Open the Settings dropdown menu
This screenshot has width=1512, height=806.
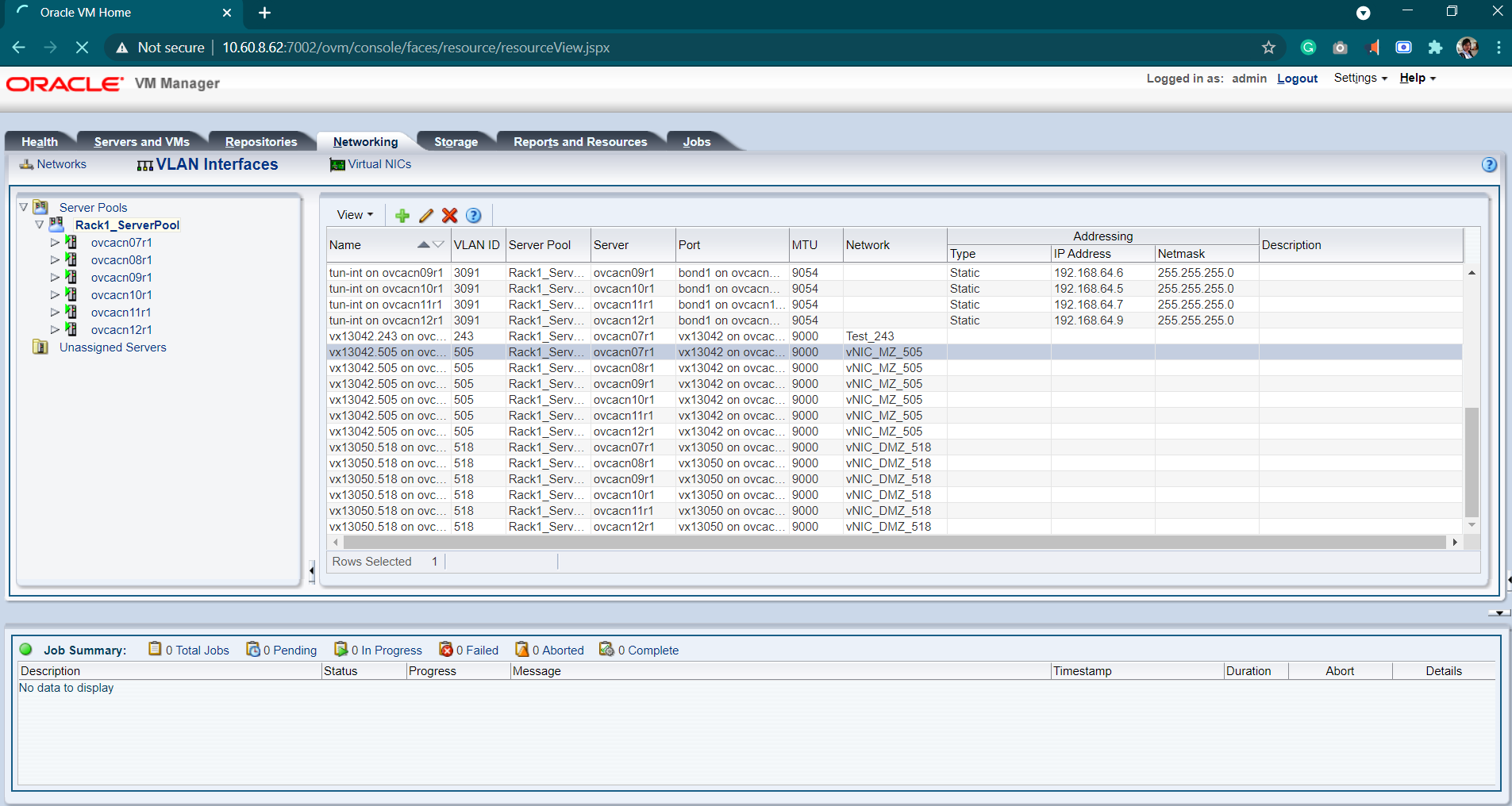pyautogui.click(x=1360, y=78)
